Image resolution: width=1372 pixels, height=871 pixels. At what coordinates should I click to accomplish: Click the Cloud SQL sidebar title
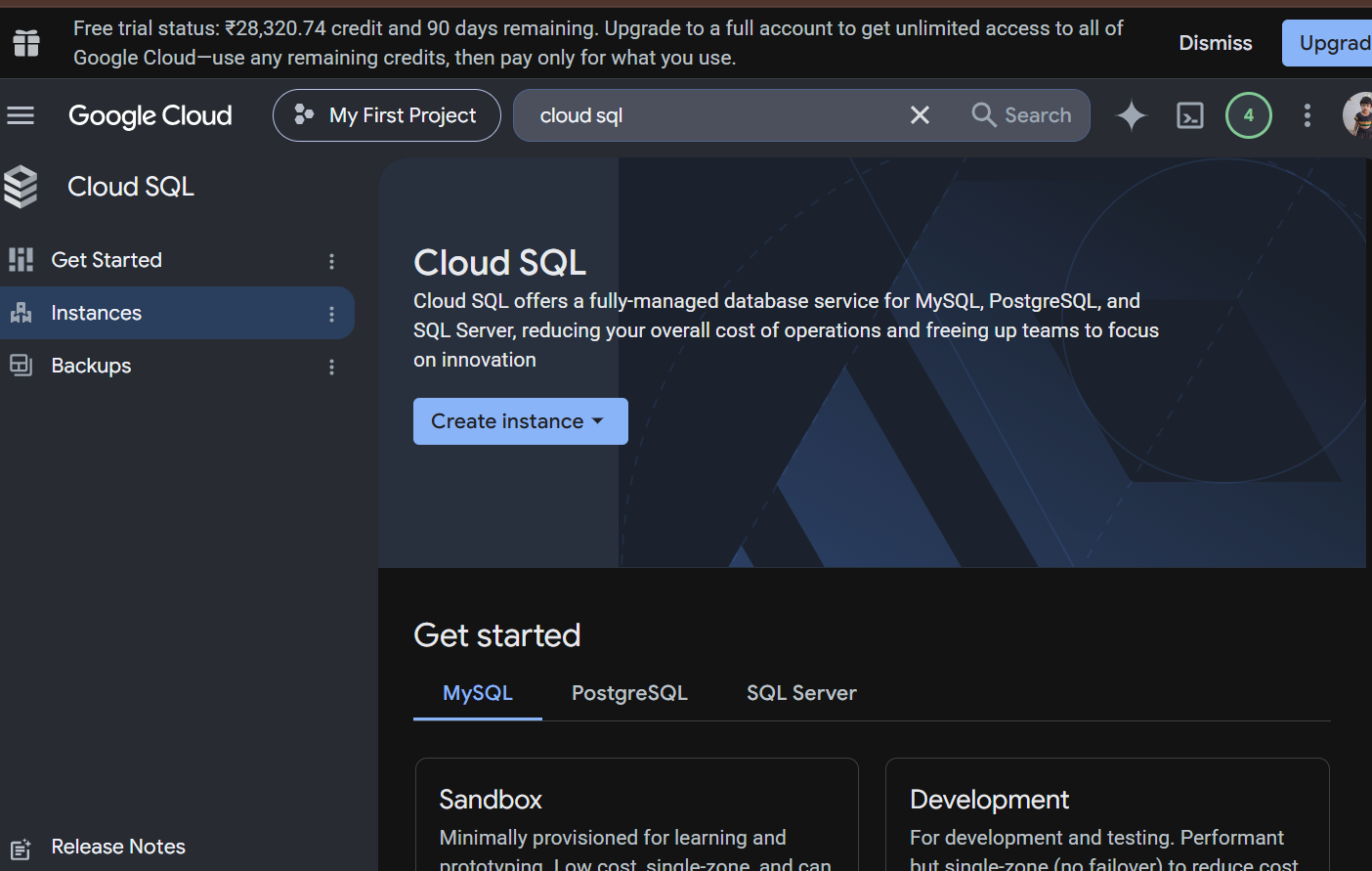coord(131,187)
